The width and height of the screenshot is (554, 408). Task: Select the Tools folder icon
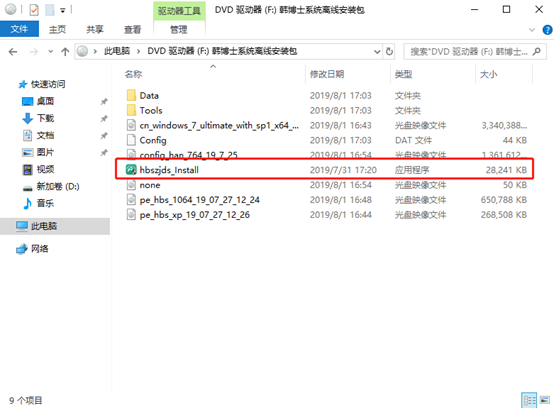click(x=131, y=110)
